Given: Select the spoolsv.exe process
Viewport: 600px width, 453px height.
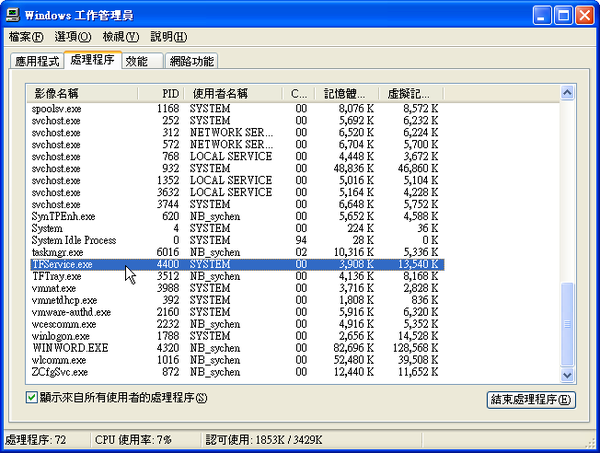Looking at the screenshot, I should point(237,109).
